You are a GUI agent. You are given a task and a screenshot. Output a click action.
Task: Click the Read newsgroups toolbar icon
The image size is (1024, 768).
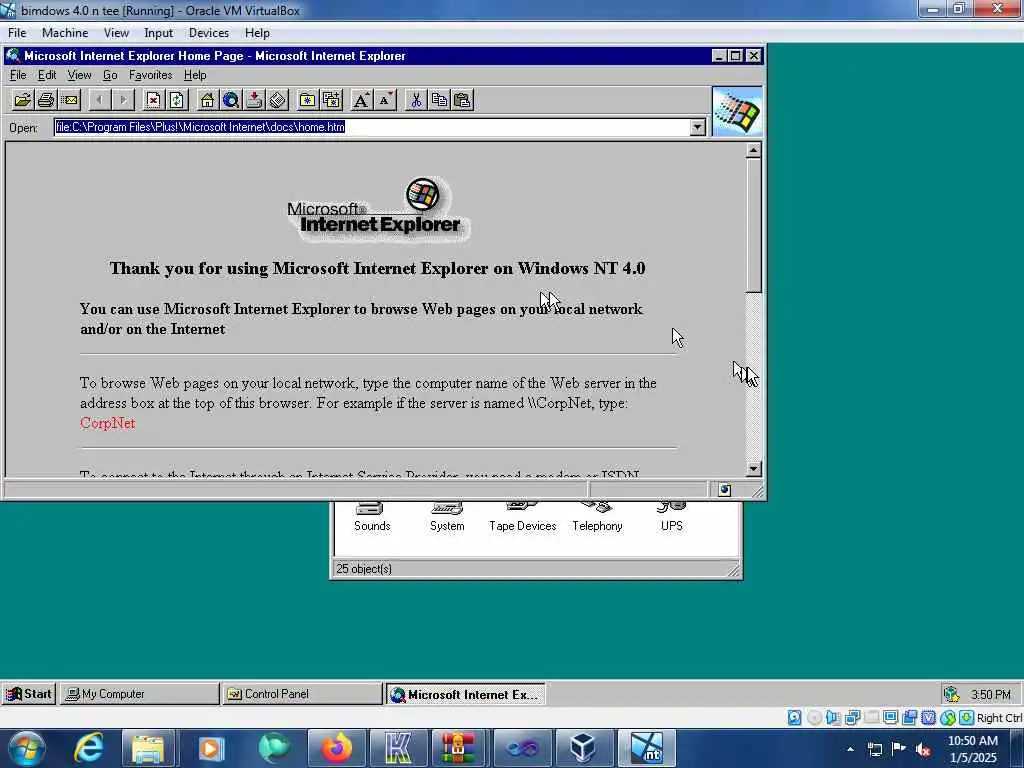[254, 100]
